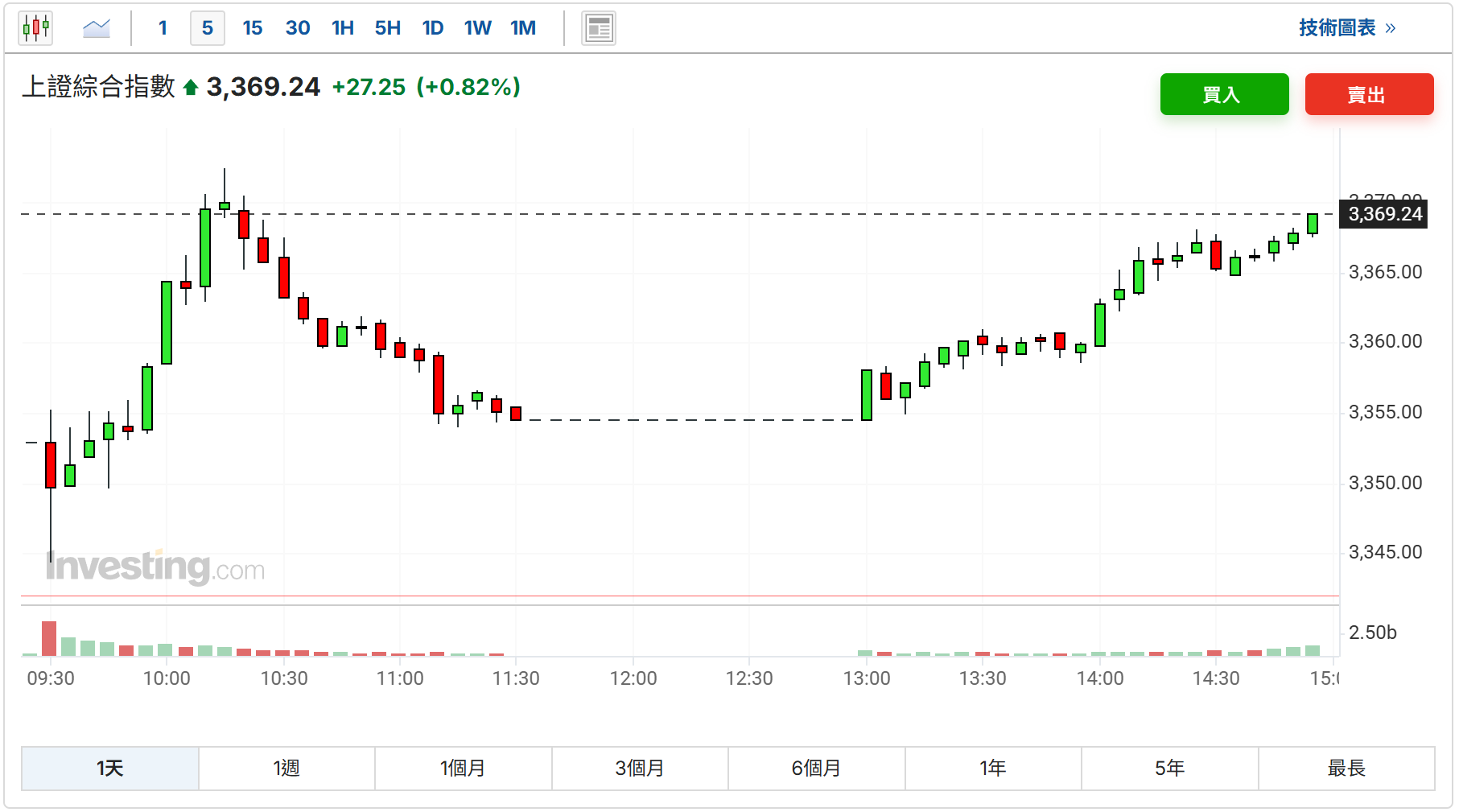Select the 1天 range tab
This screenshot has height=812, width=1459.
tap(110, 769)
